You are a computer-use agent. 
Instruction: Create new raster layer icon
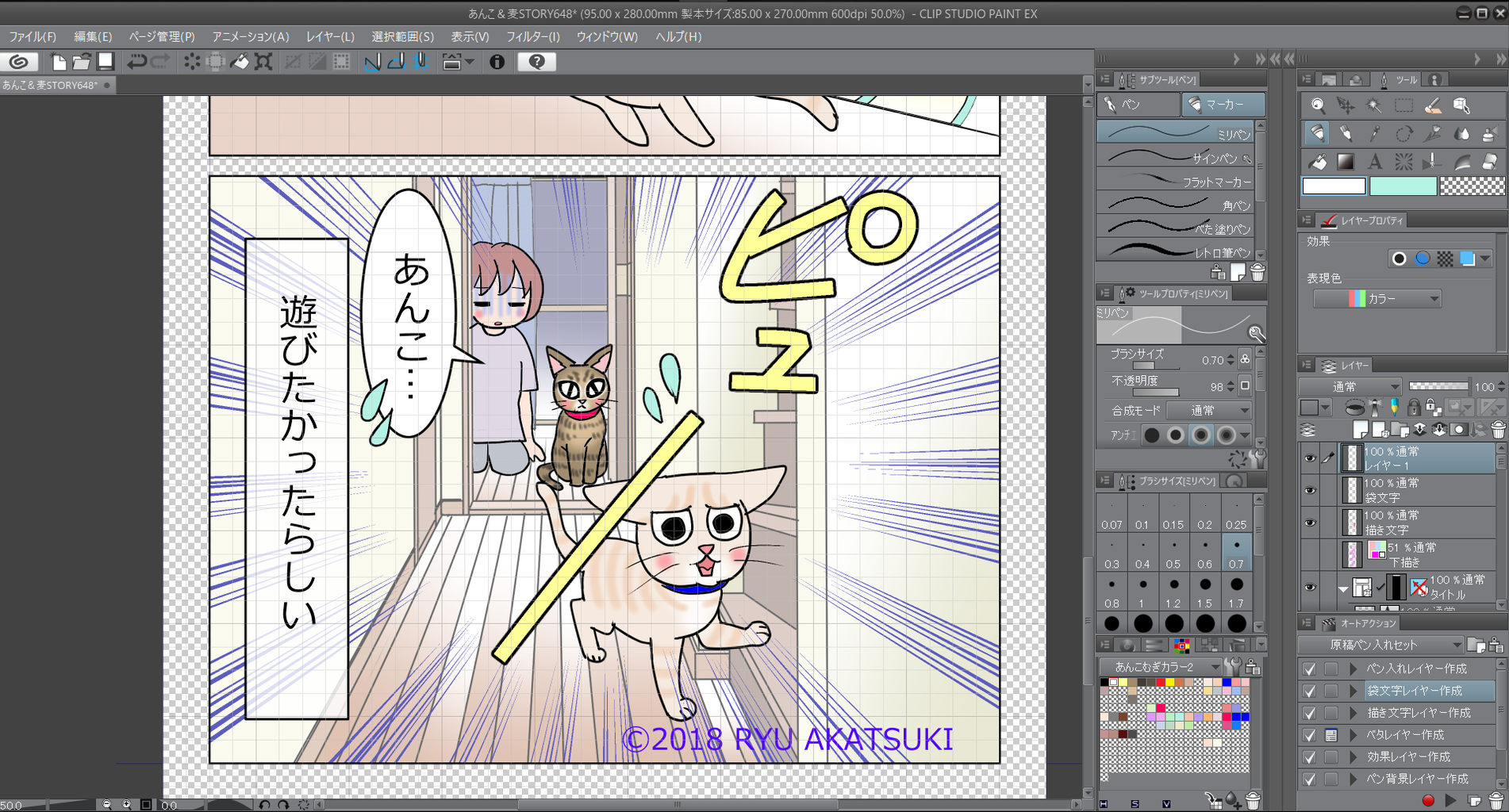[1361, 430]
